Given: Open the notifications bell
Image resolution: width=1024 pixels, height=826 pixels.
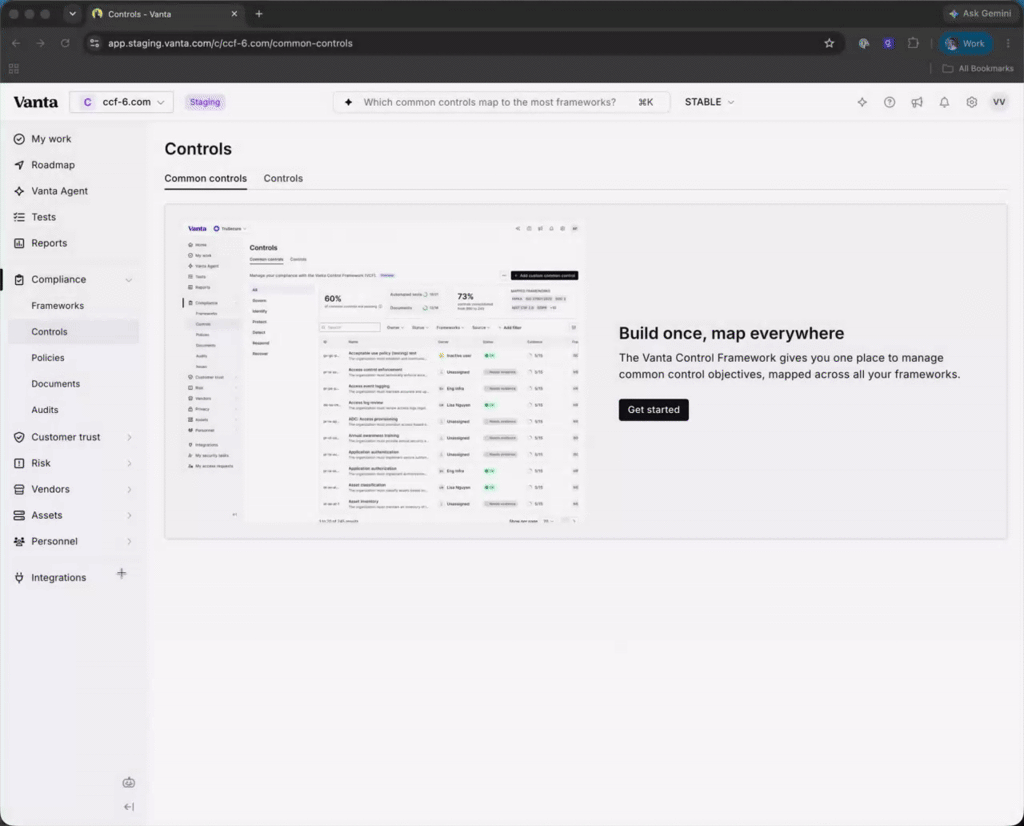Looking at the screenshot, I should coord(944,102).
